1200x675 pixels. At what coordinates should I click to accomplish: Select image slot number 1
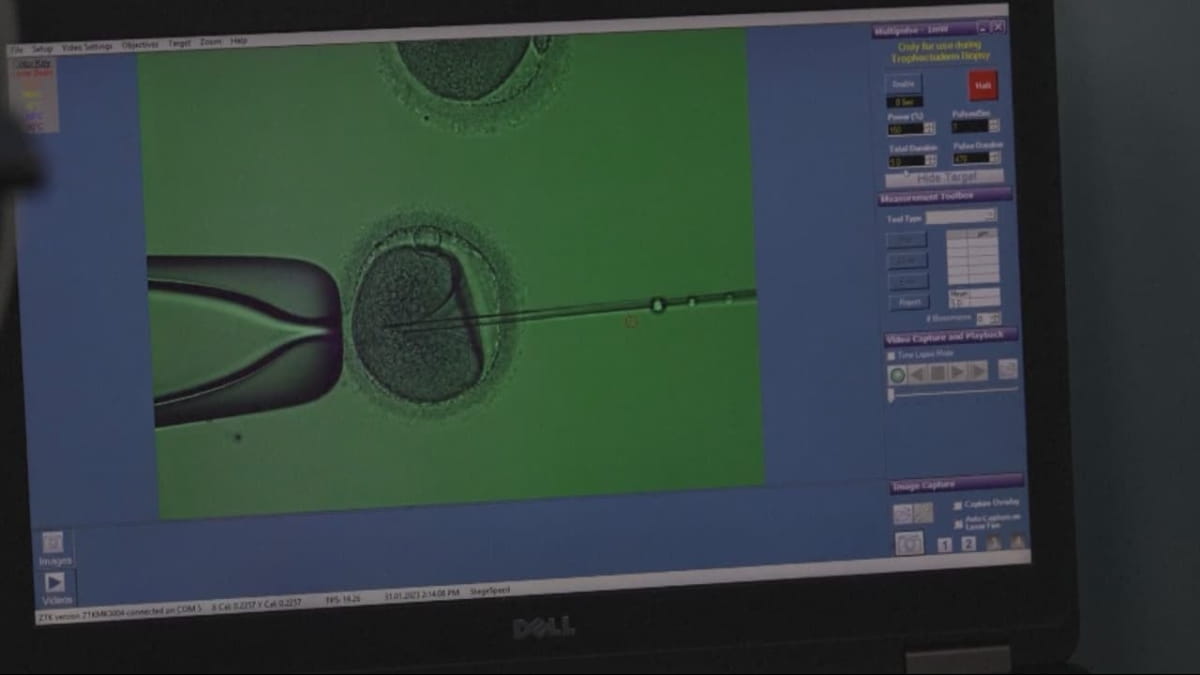pyautogui.click(x=945, y=544)
